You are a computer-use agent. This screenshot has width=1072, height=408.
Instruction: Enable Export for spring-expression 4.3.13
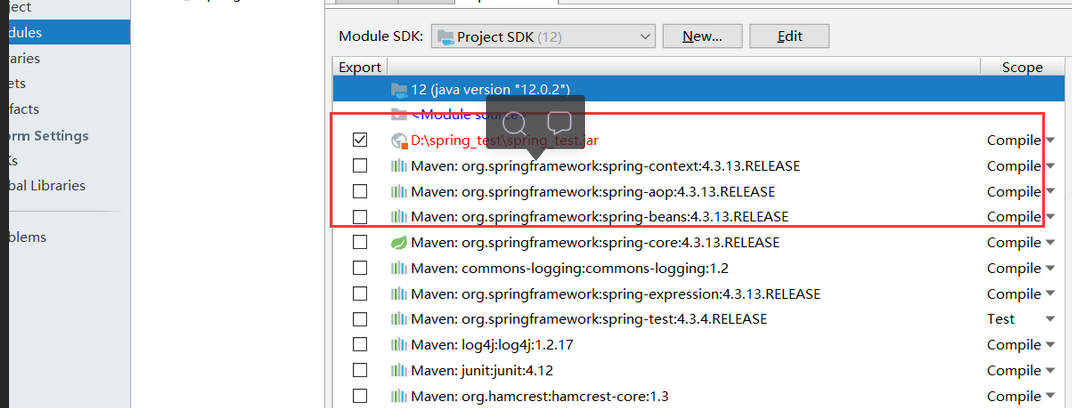pyautogui.click(x=360, y=293)
